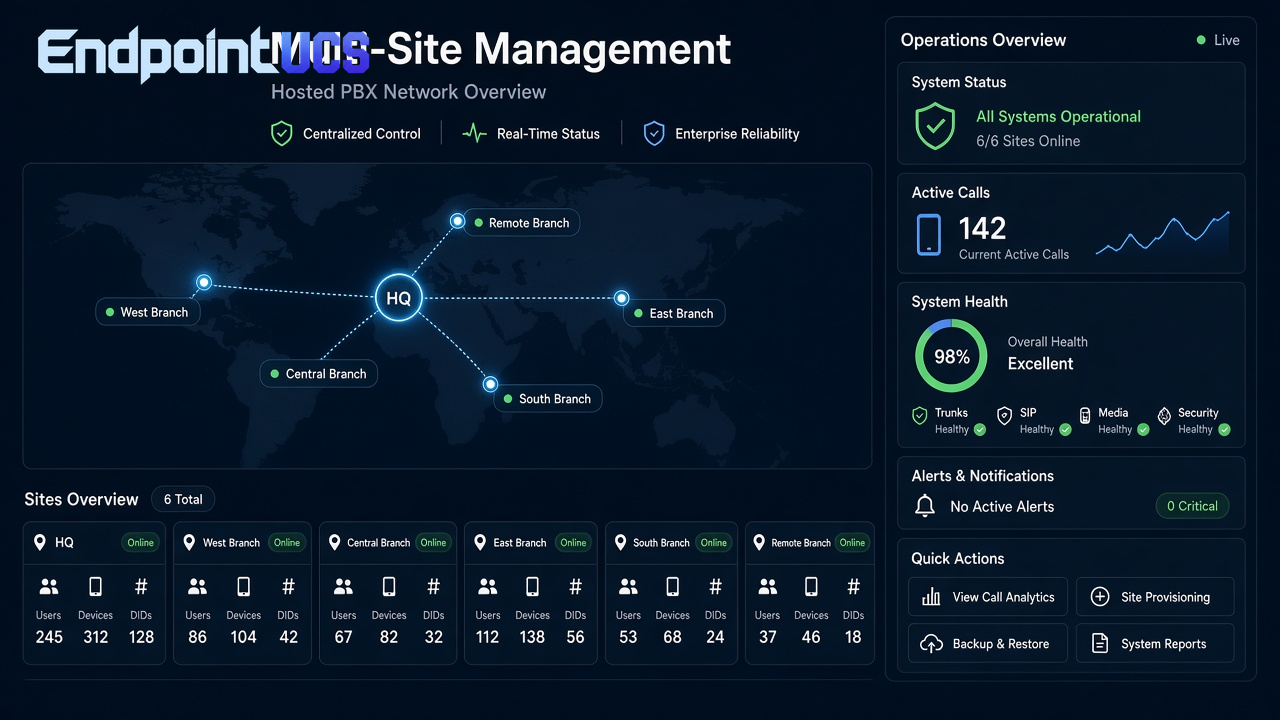Open Backup & Restore
Viewport: 1280px width, 720px height.
(x=988, y=644)
